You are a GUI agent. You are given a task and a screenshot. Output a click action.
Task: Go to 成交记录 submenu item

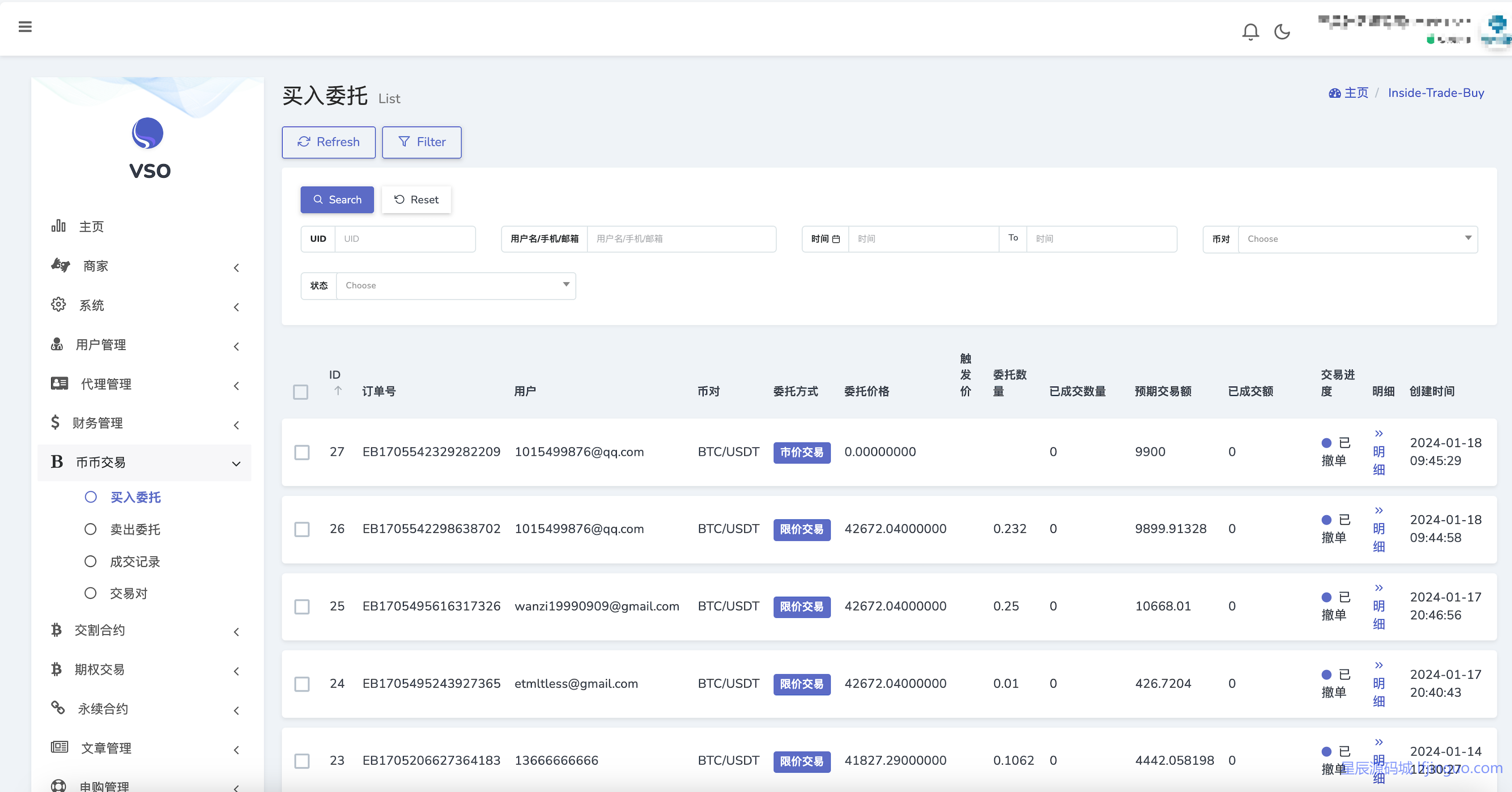point(135,561)
